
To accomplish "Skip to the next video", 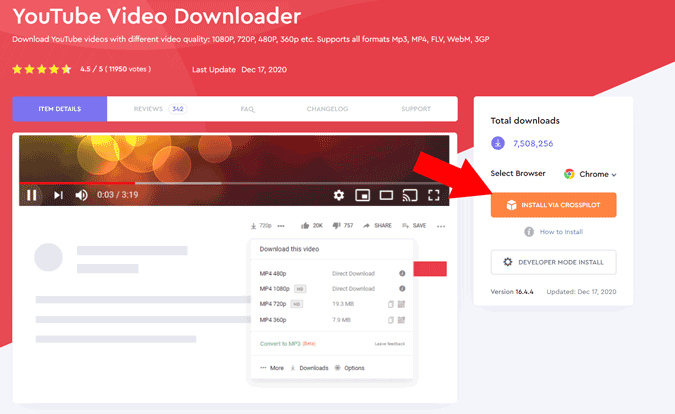I will click(58, 195).
